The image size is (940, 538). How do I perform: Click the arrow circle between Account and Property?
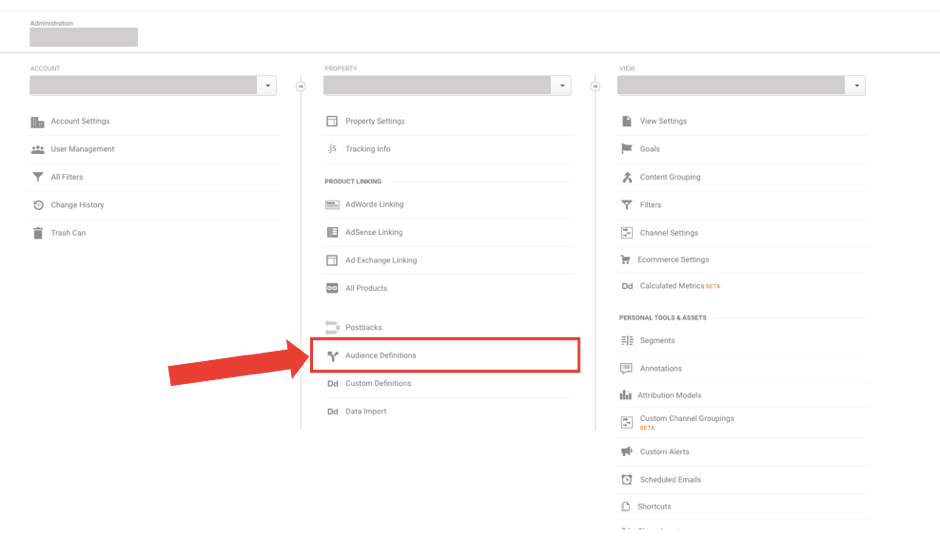click(x=301, y=86)
